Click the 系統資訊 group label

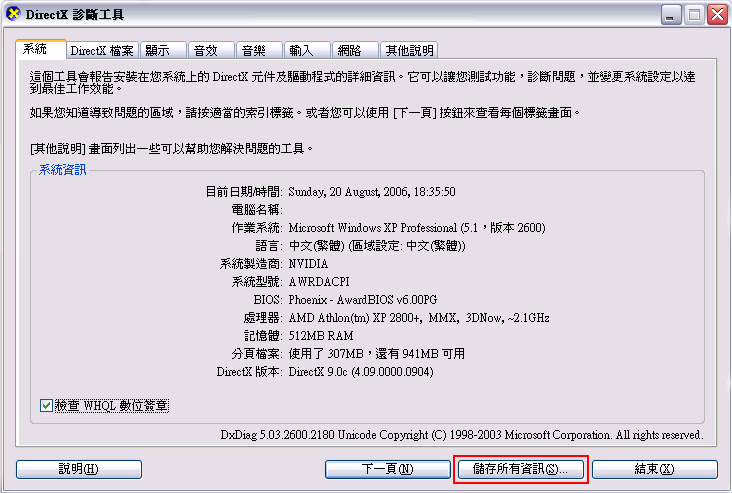pyautogui.click(x=63, y=169)
